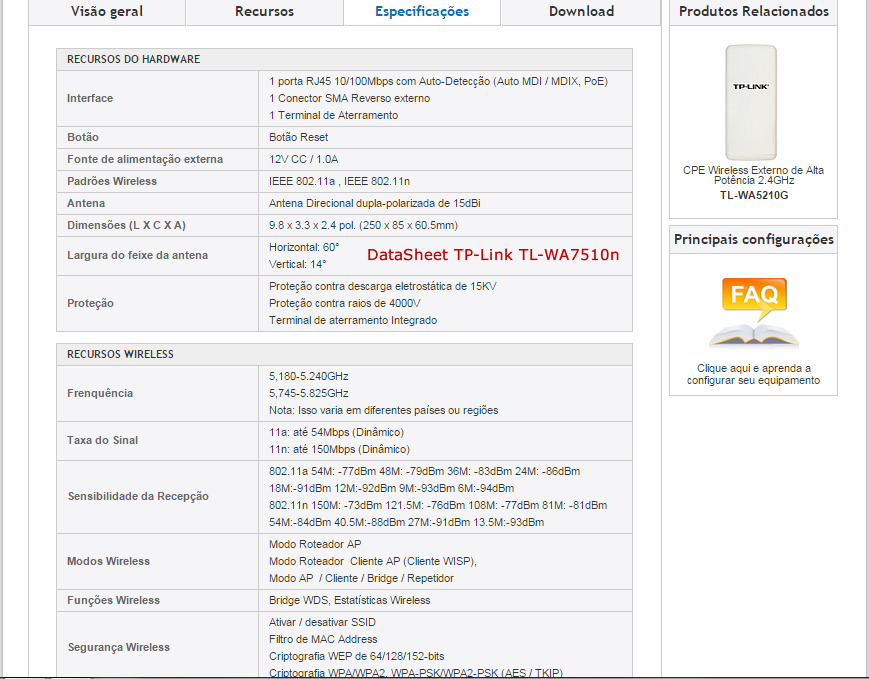Click '1 porta RJ45 10/100Mbps' interface line

point(438,81)
